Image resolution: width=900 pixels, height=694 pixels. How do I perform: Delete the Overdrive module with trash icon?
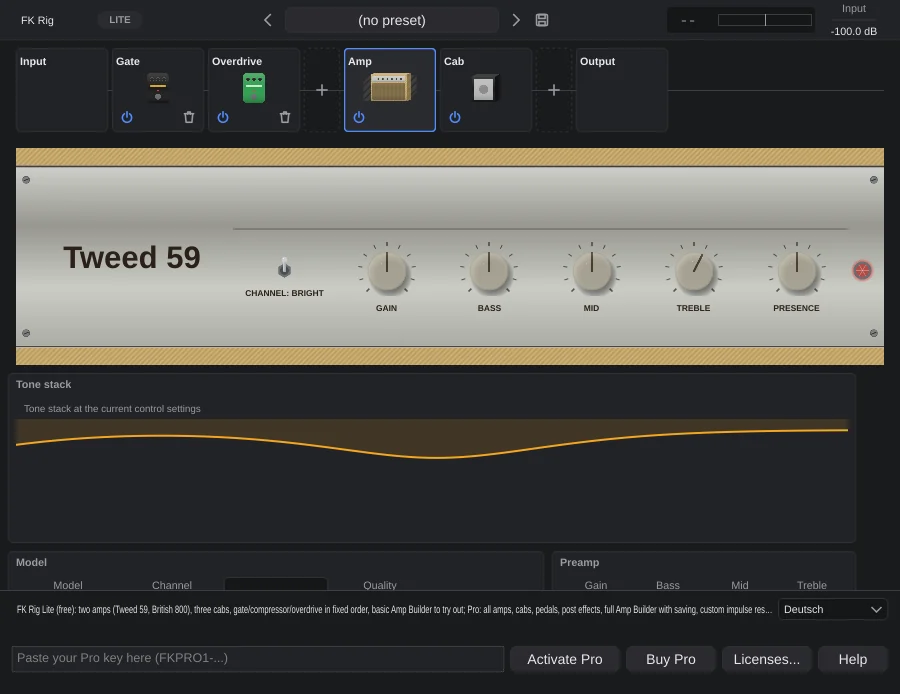tap(285, 117)
